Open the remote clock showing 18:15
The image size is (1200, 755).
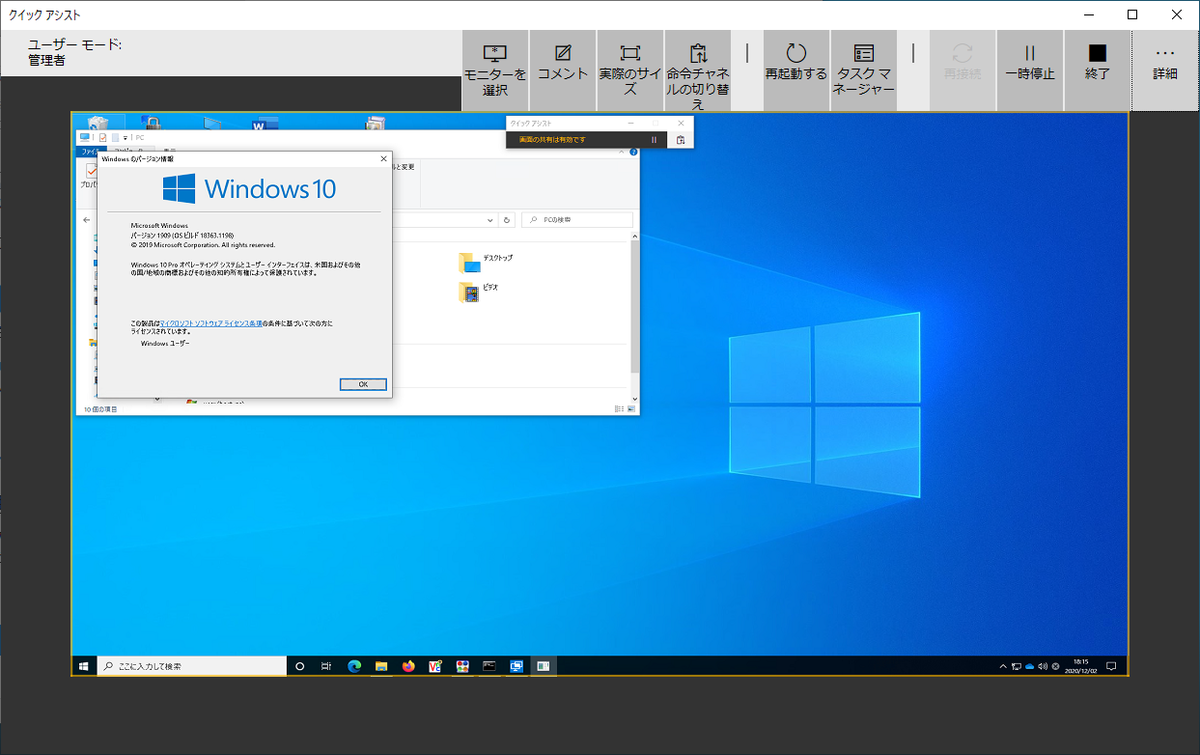pyautogui.click(x=1079, y=665)
